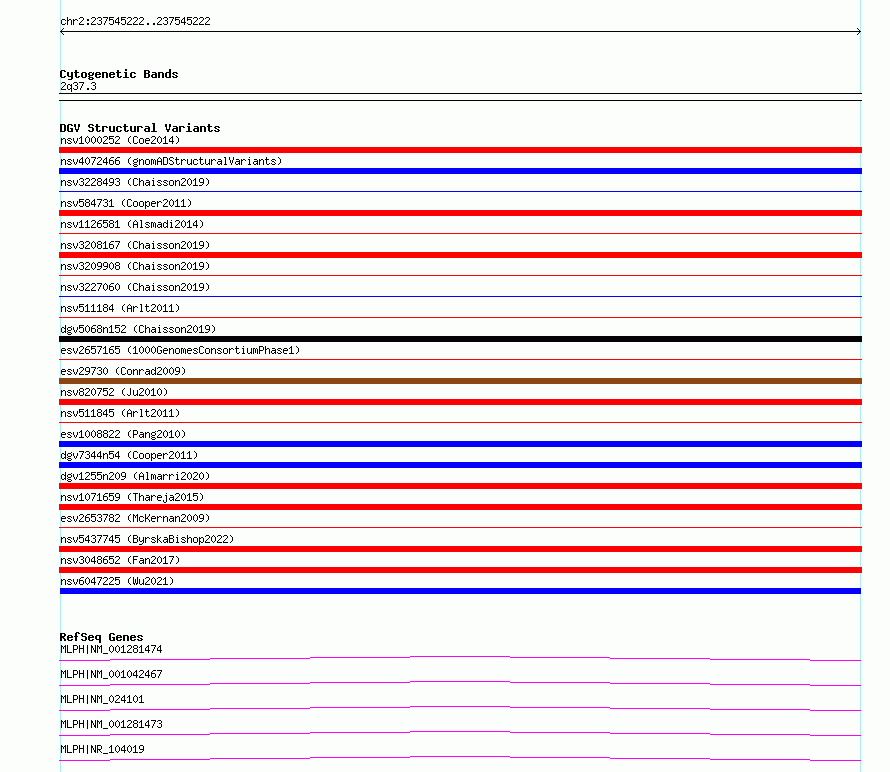890x772 pixels.
Task: Click transcript label MLPH|NM_001042467
Action: 111,674
